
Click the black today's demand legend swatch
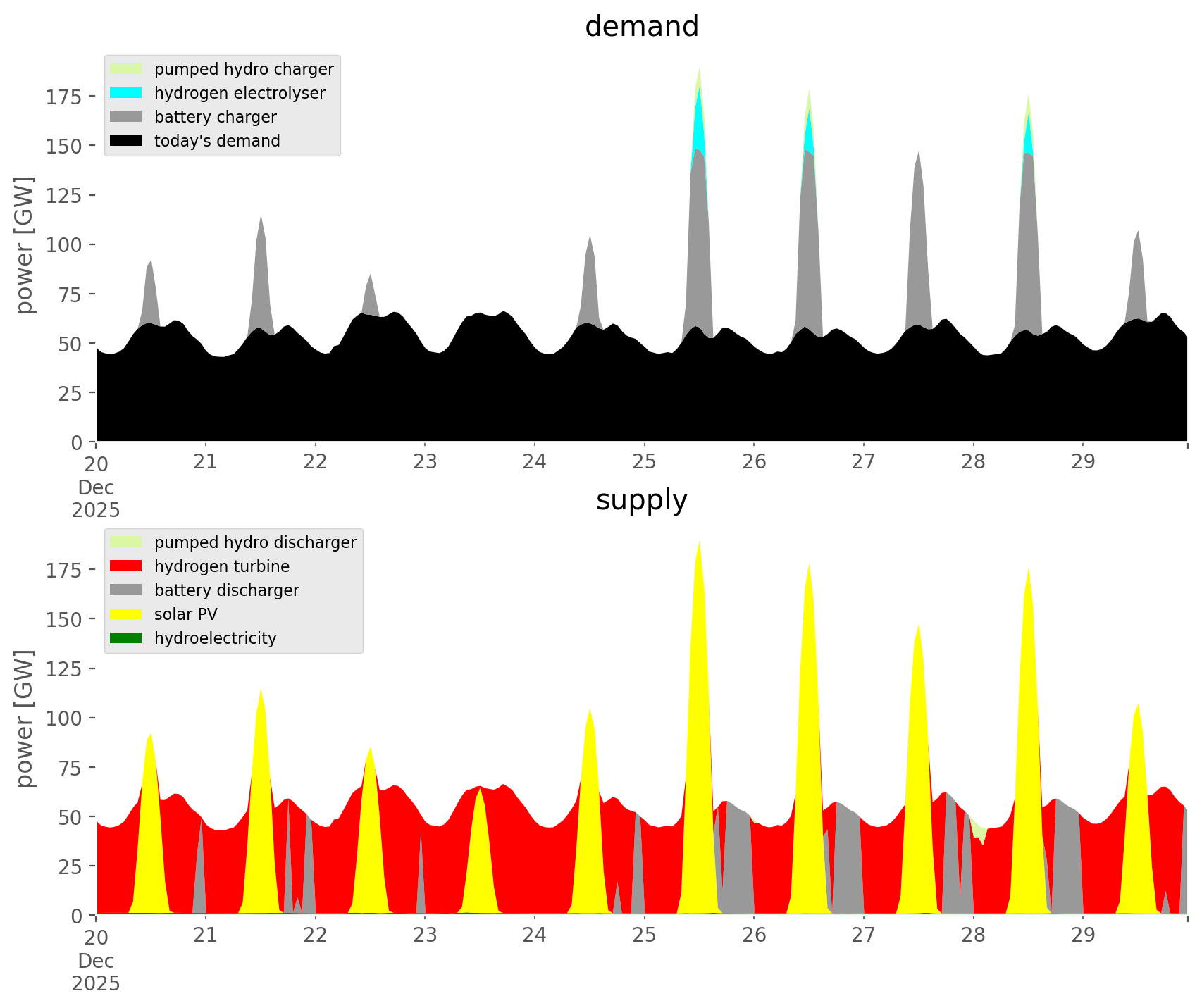coord(126,141)
